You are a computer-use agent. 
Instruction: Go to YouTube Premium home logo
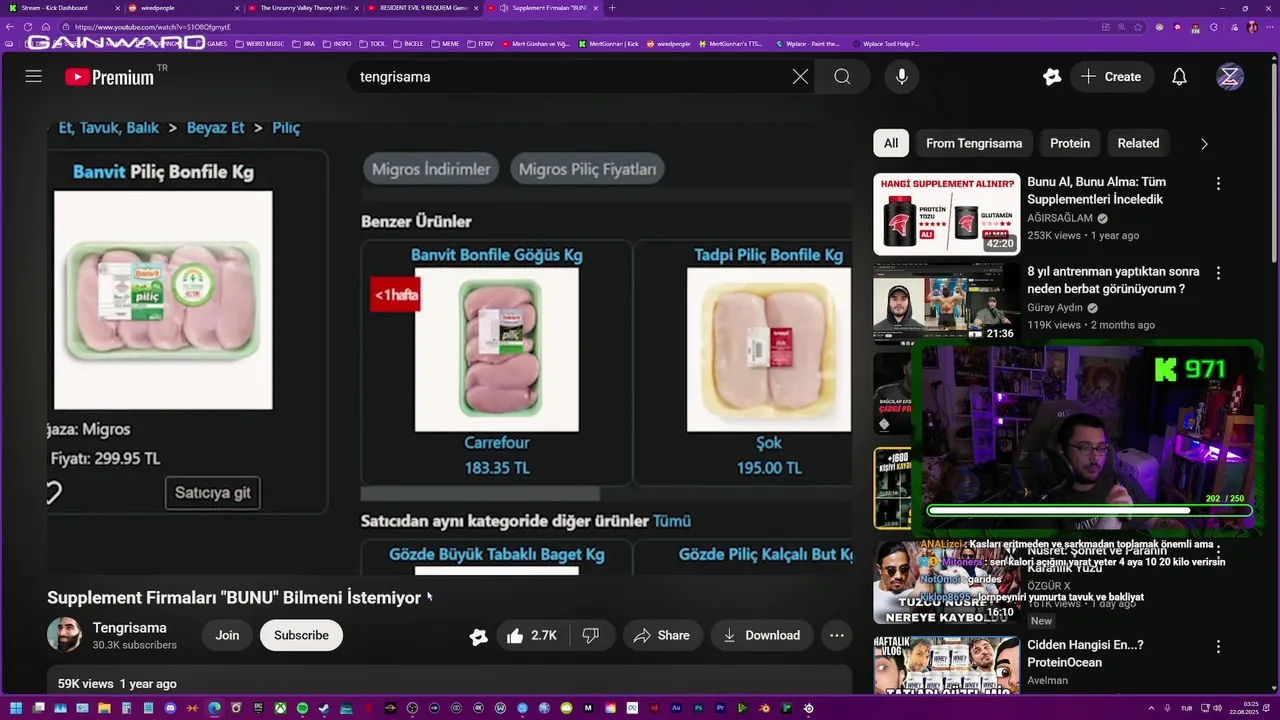click(109, 77)
